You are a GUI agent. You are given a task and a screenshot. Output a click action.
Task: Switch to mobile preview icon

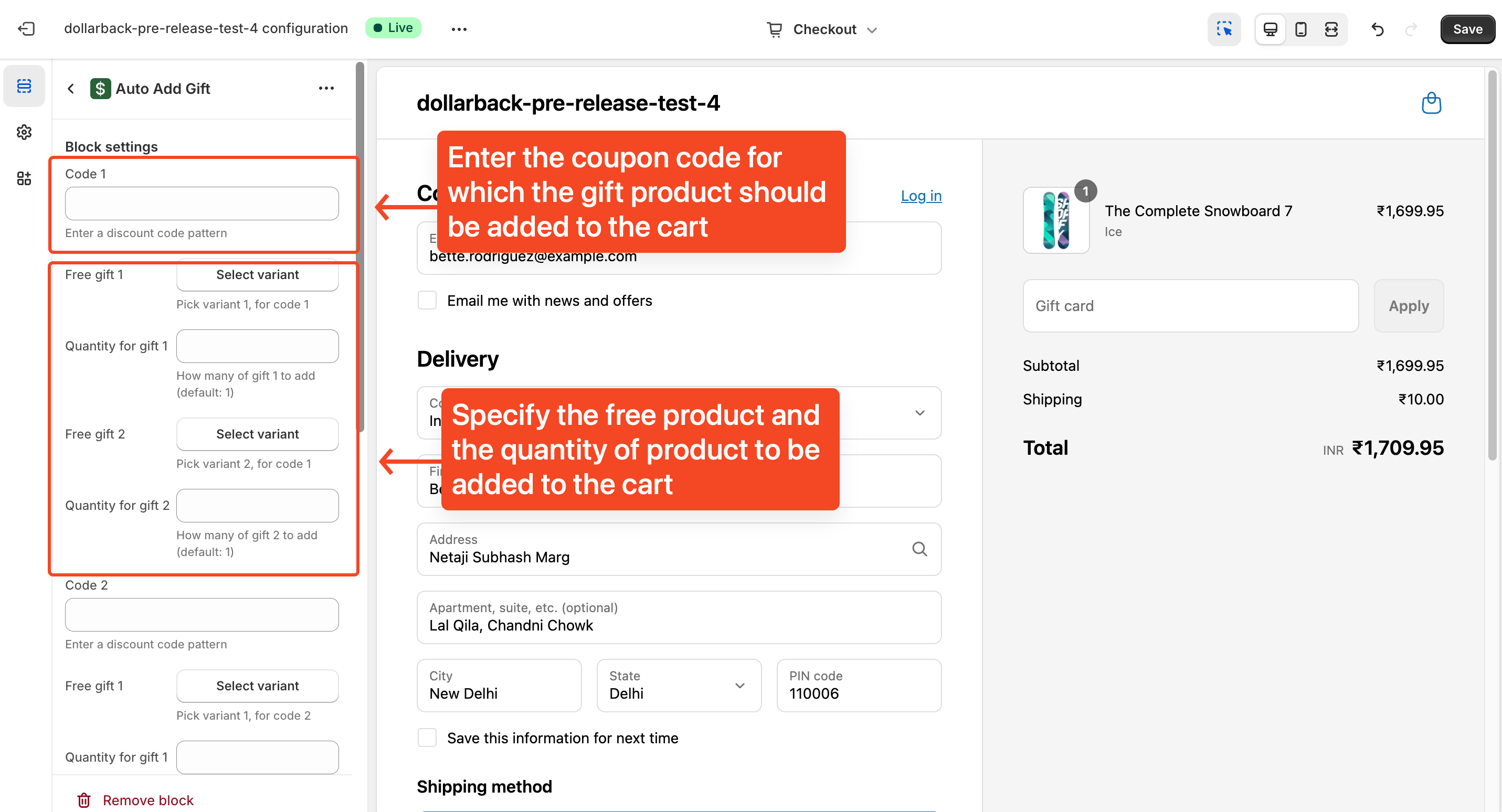point(1301,29)
